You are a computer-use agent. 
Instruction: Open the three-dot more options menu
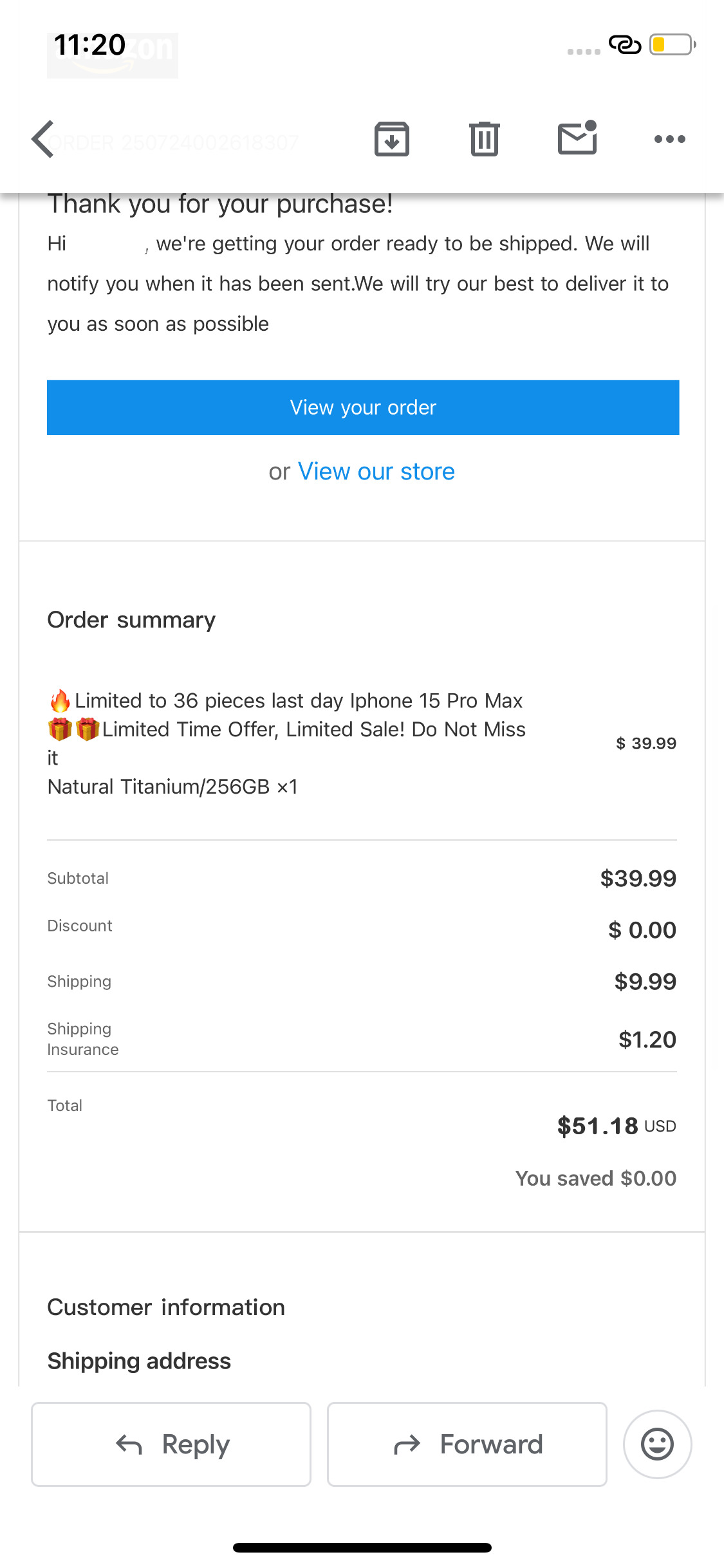click(669, 139)
